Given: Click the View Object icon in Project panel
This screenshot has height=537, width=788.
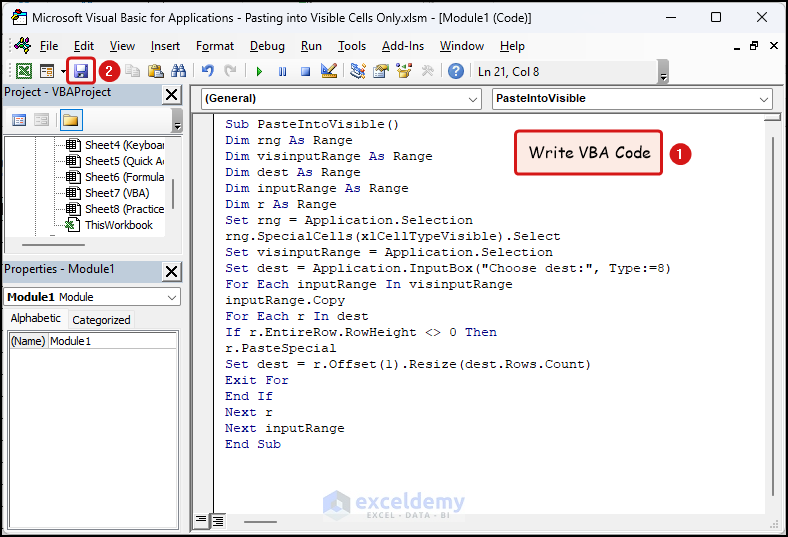Looking at the screenshot, I should (41, 120).
